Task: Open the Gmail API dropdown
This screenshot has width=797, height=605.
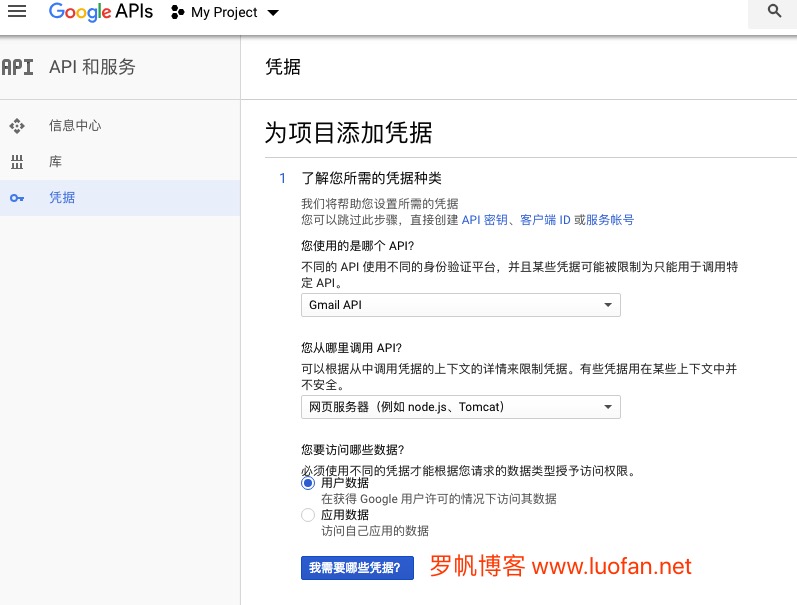Action: tap(461, 305)
